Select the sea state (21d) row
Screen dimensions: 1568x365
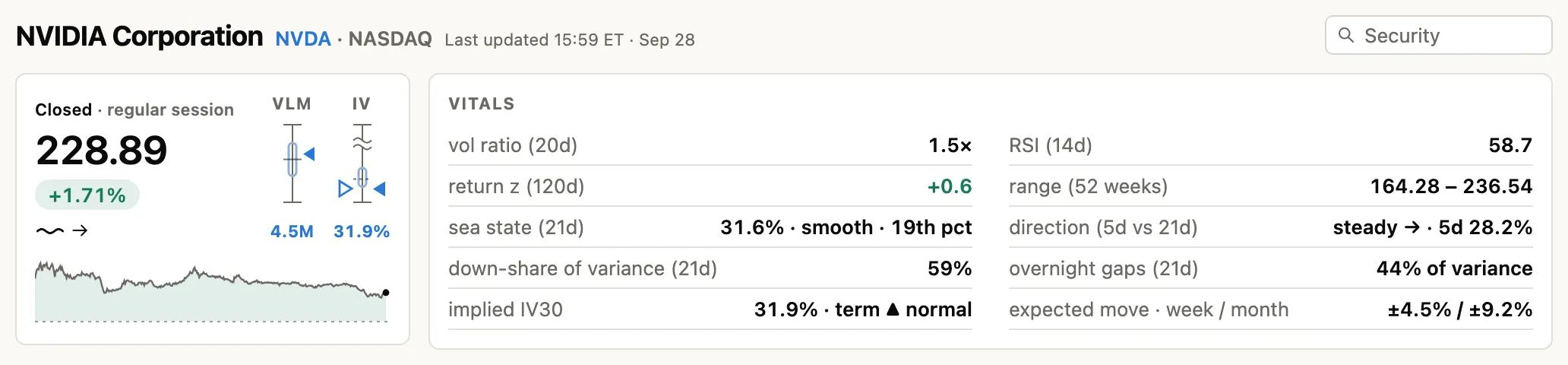click(710, 227)
